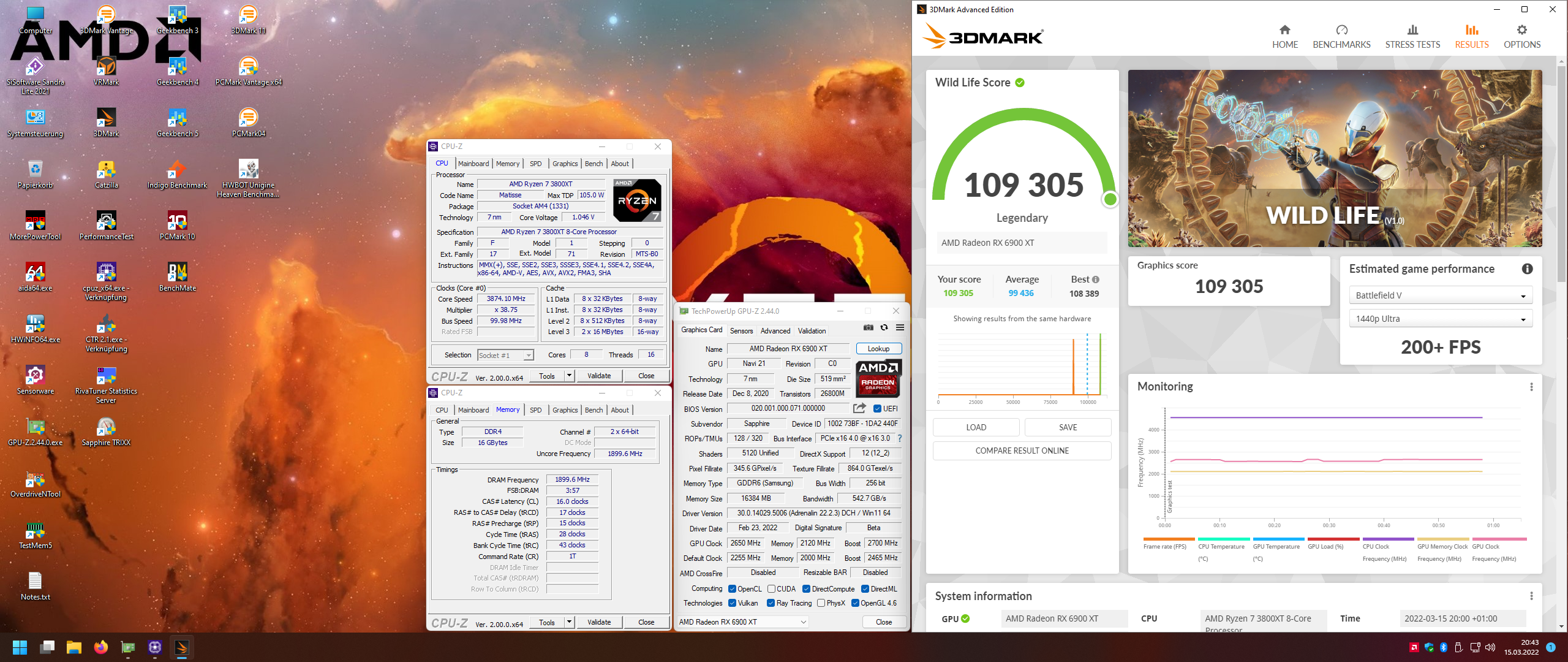Screen dimensions: 1568x662
Task: Click the info icon beside Estimated game performance
Action: [1527, 269]
